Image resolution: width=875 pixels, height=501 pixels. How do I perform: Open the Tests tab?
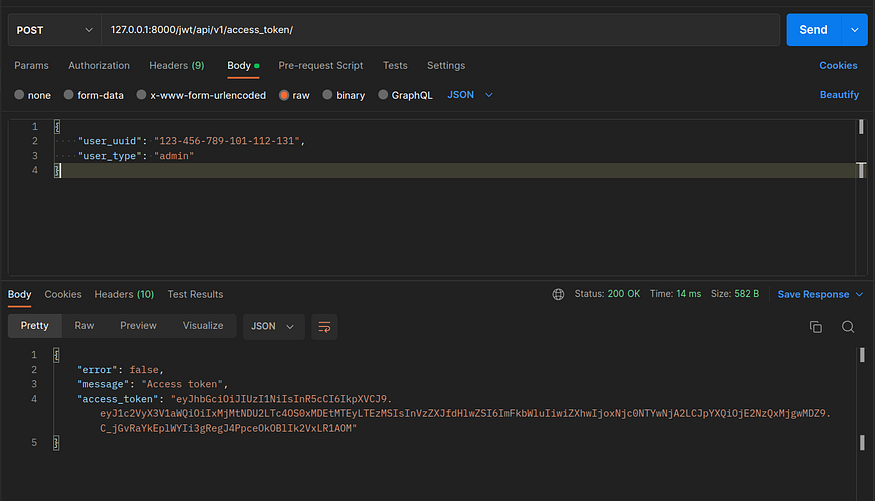pyautogui.click(x=395, y=66)
